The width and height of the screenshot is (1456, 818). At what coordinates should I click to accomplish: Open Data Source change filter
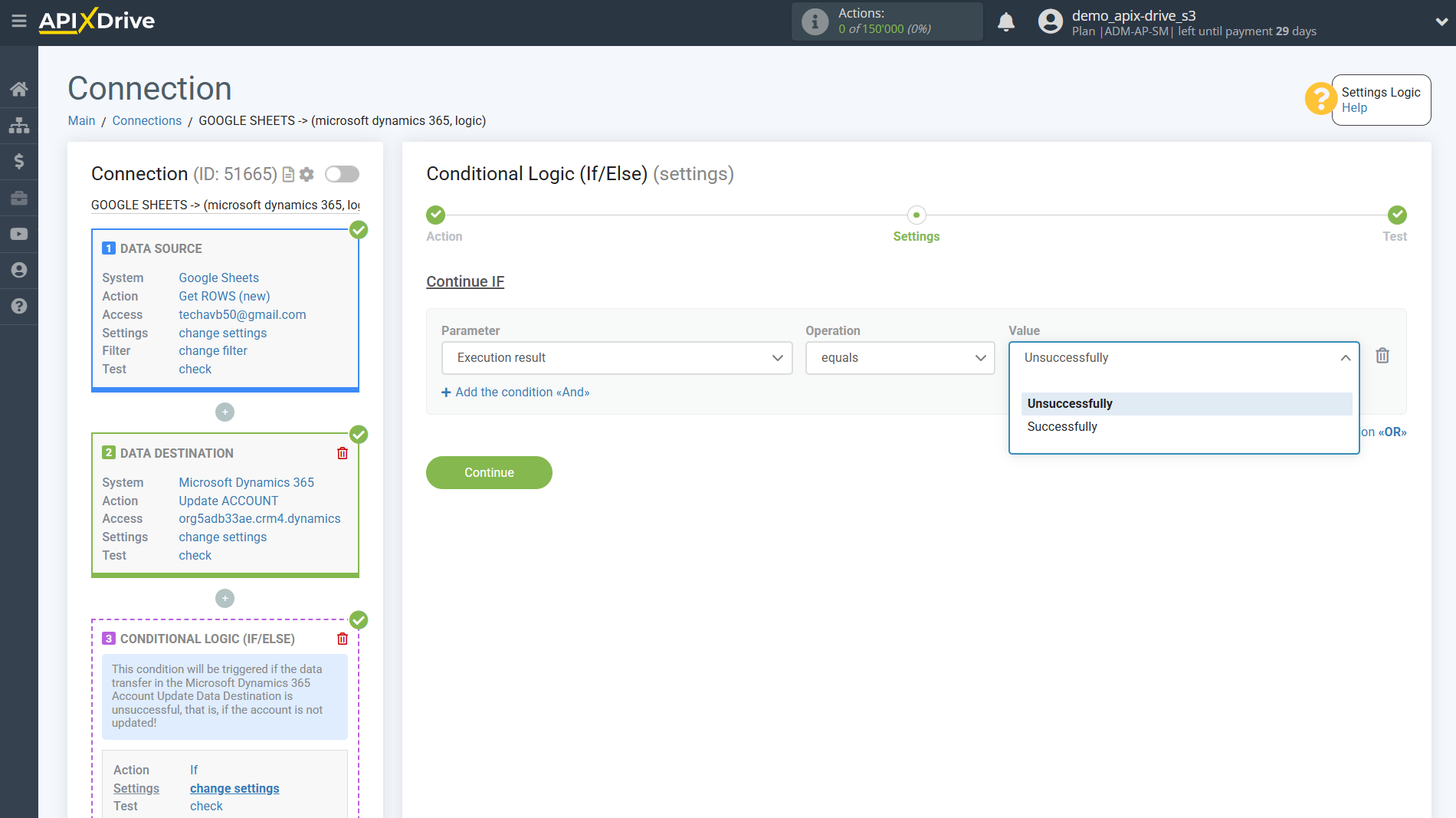213,351
